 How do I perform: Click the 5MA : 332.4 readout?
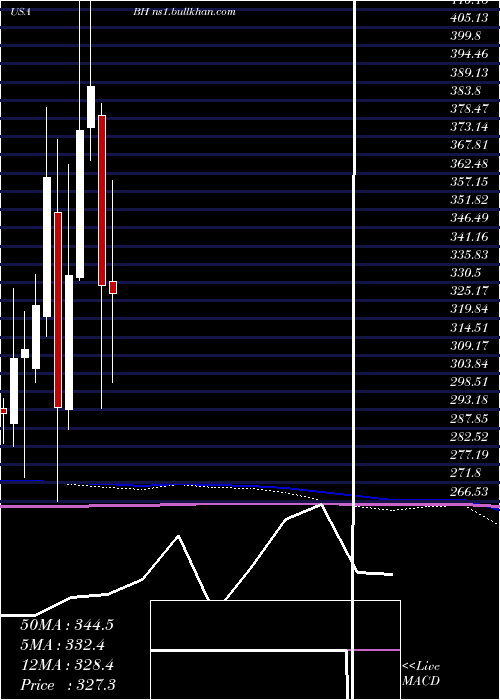[x=64, y=645]
